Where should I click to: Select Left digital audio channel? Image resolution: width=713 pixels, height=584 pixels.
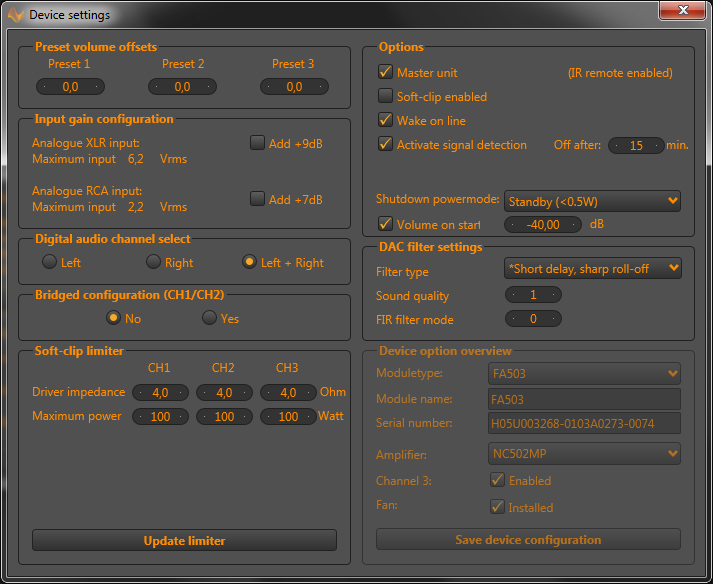click(49, 262)
